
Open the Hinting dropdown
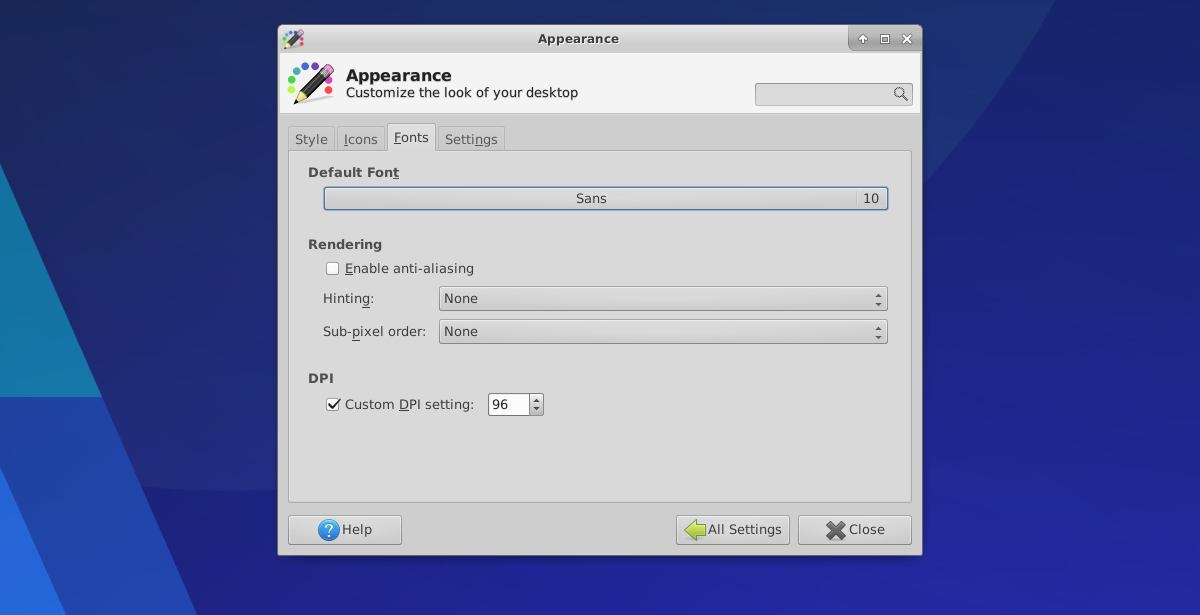(662, 299)
